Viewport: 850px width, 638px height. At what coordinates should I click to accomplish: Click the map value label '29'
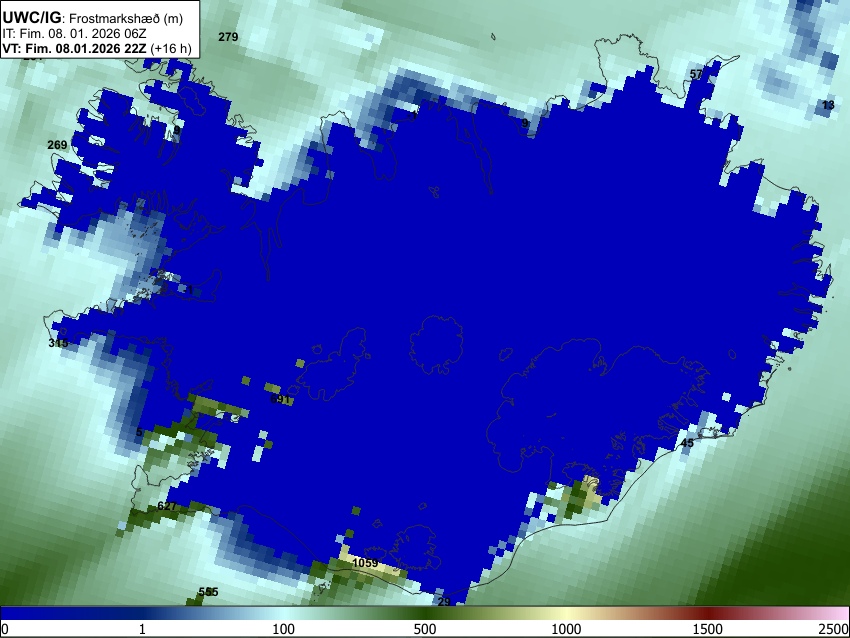(444, 602)
